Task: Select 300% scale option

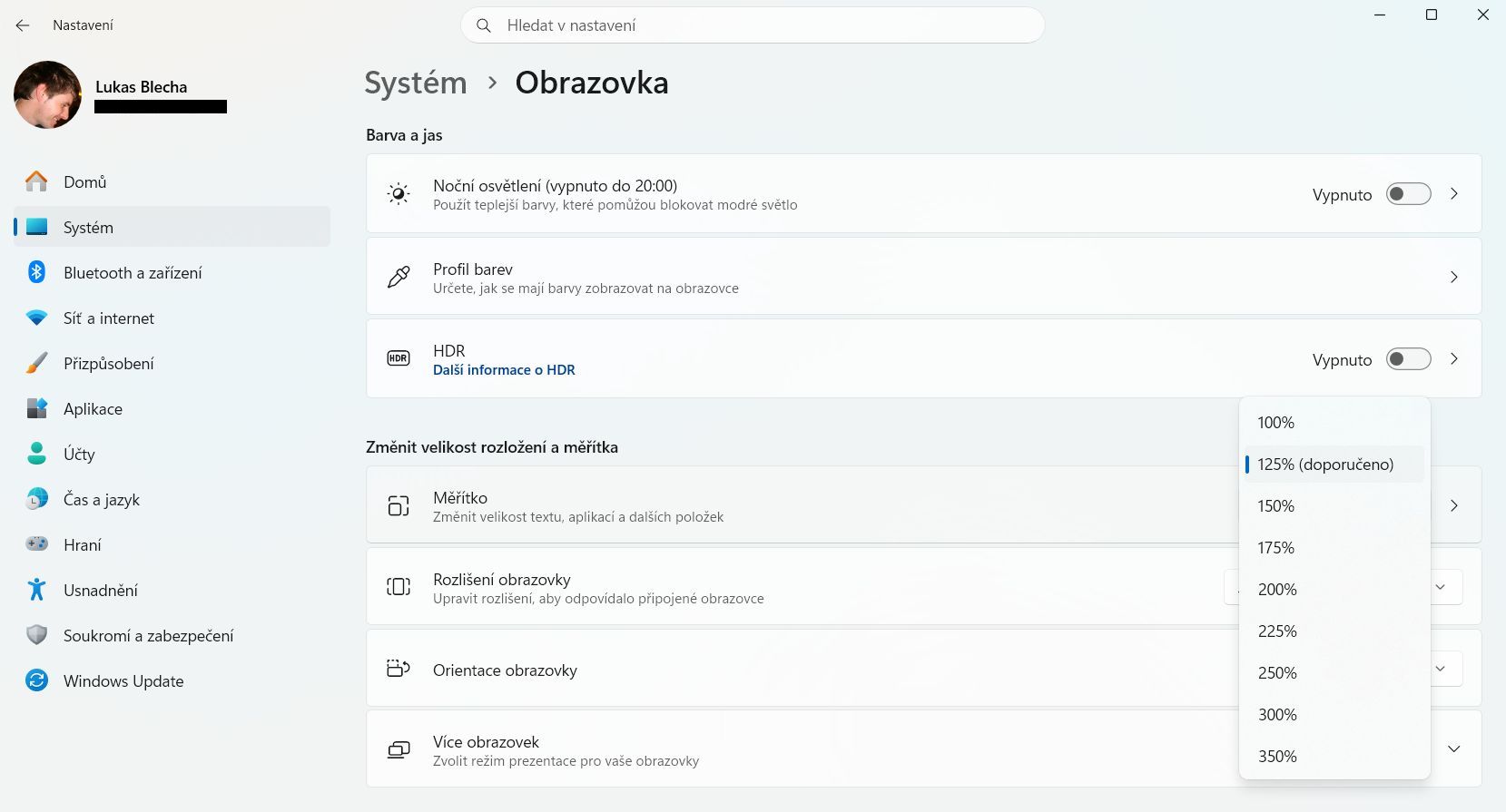Action: [1334, 715]
